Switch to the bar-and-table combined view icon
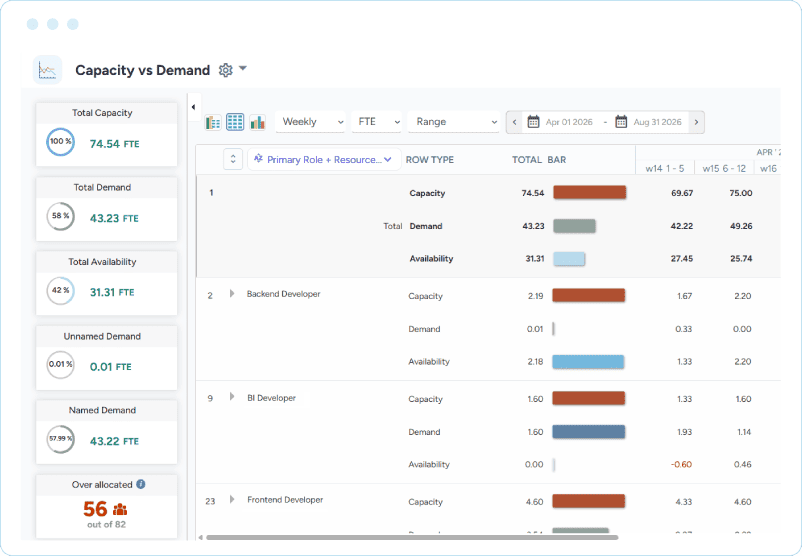Image resolution: width=802 pixels, height=556 pixels. tap(213, 122)
